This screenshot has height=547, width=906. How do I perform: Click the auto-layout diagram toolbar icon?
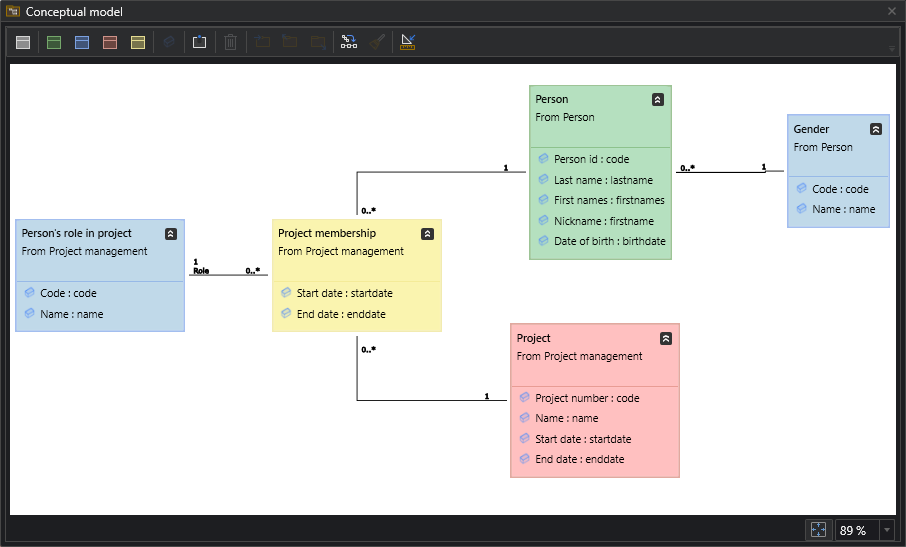(349, 42)
